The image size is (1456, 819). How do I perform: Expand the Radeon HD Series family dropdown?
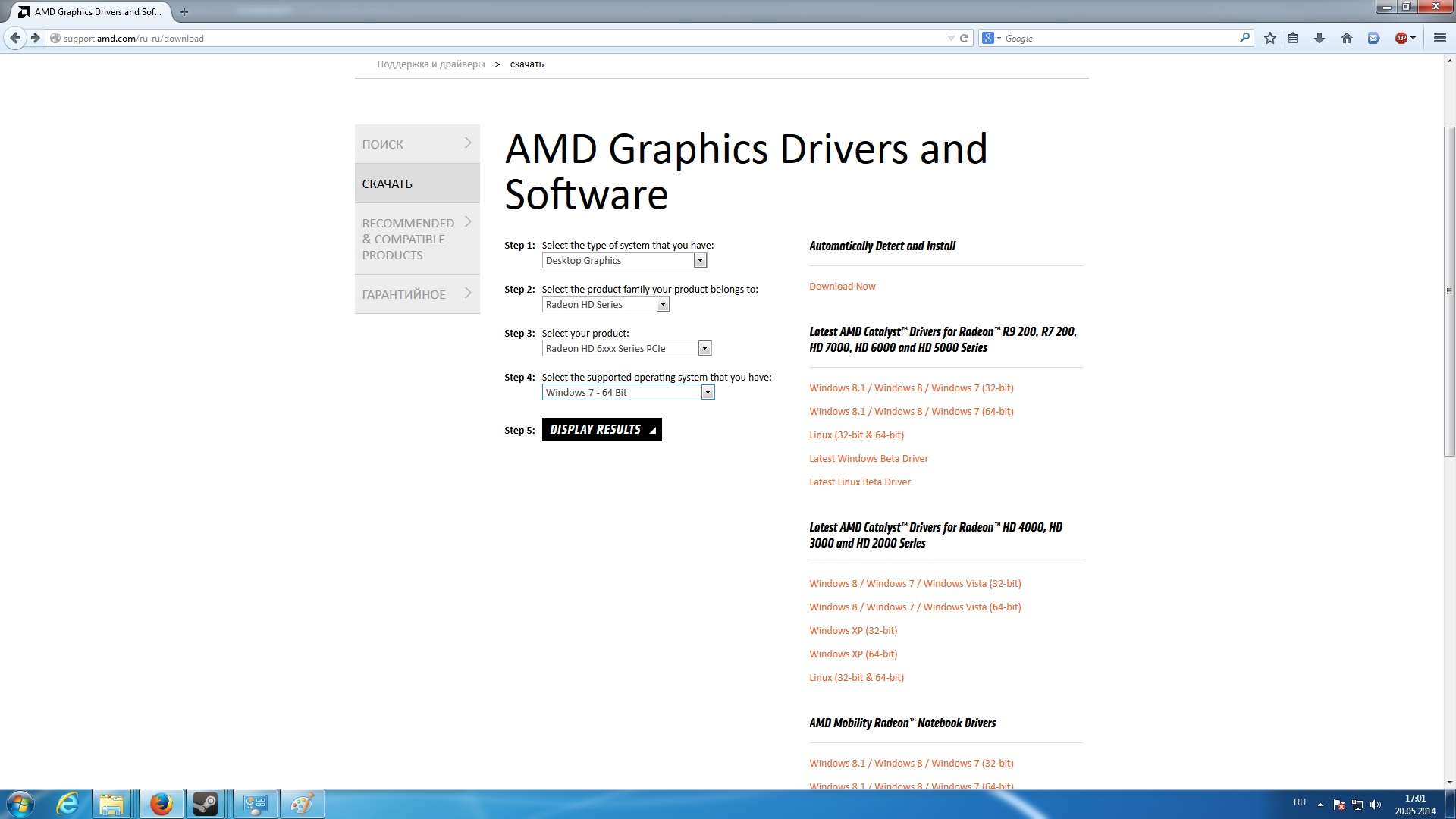(x=606, y=305)
